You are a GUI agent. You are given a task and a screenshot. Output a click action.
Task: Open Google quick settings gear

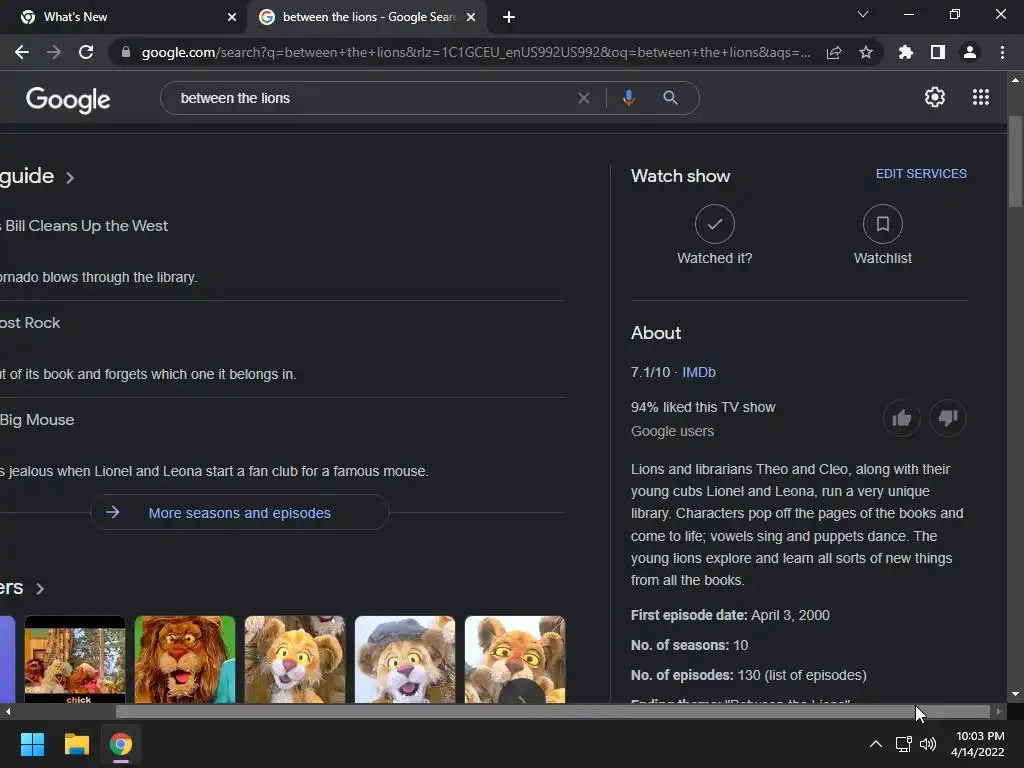click(x=935, y=97)
